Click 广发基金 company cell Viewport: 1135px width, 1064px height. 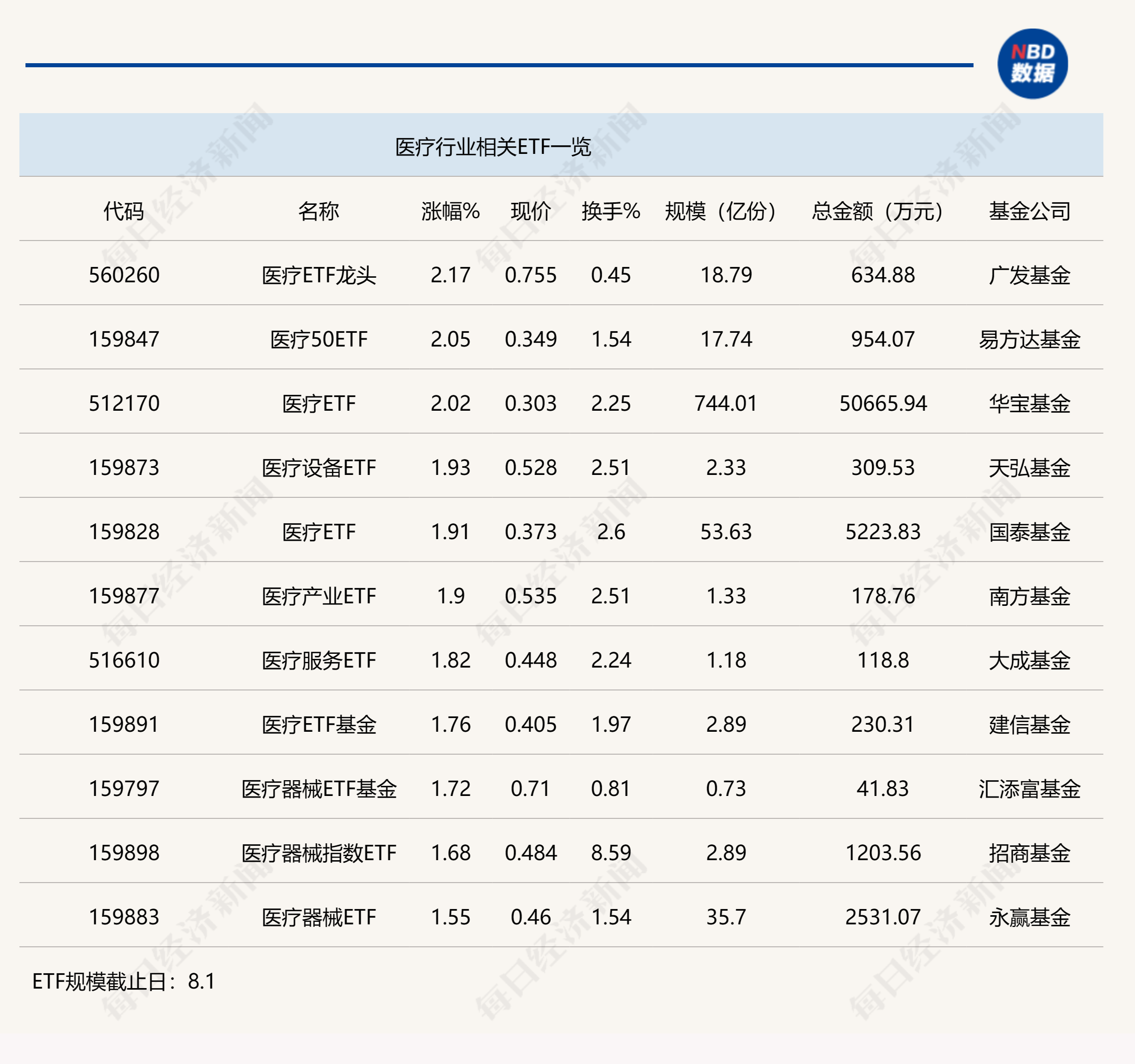point(1030,275)
